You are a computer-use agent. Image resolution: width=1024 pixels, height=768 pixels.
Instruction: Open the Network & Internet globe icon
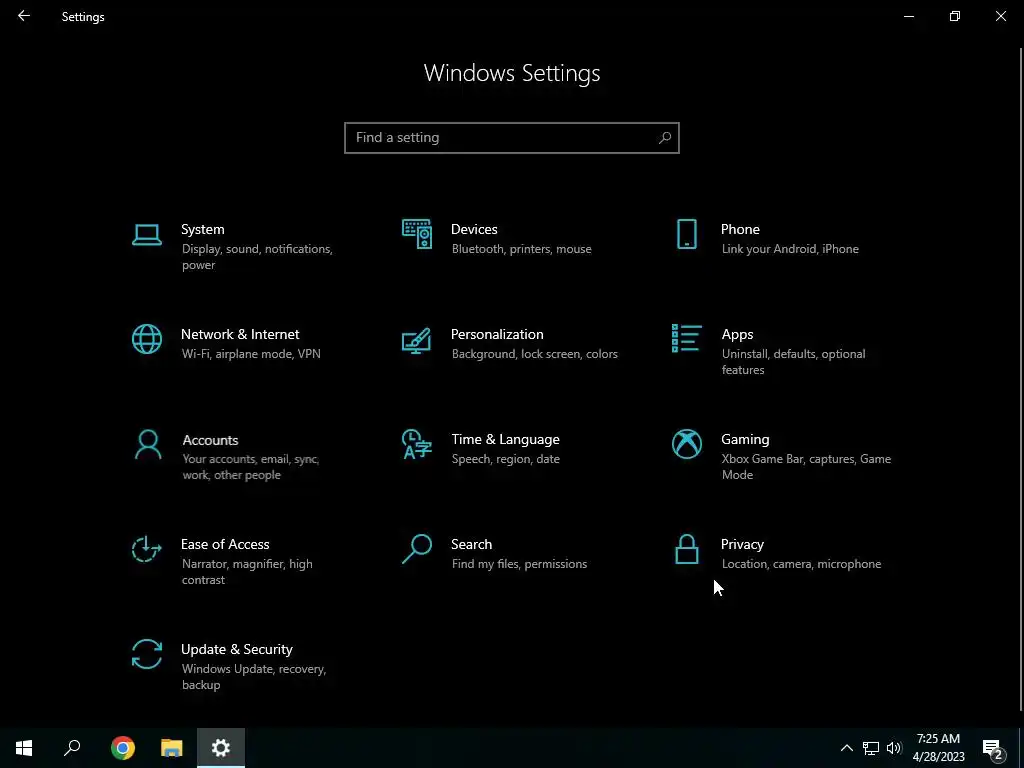click(x=146, y=339)
